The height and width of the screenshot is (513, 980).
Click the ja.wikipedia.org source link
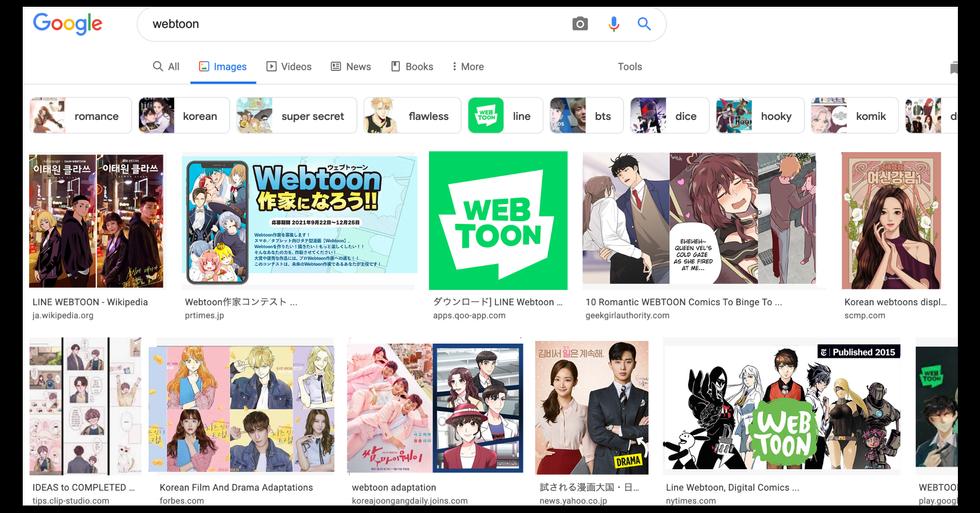pyautogui.click(x=62, y=316)
